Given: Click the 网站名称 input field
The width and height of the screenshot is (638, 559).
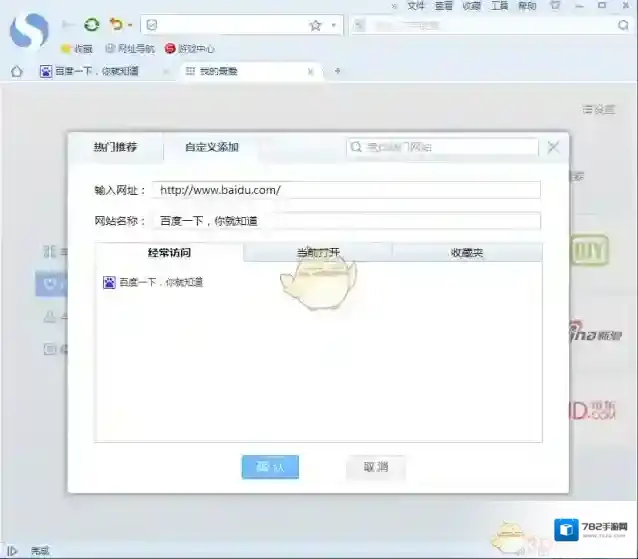Looking at the screenshot, I should 346,221.
